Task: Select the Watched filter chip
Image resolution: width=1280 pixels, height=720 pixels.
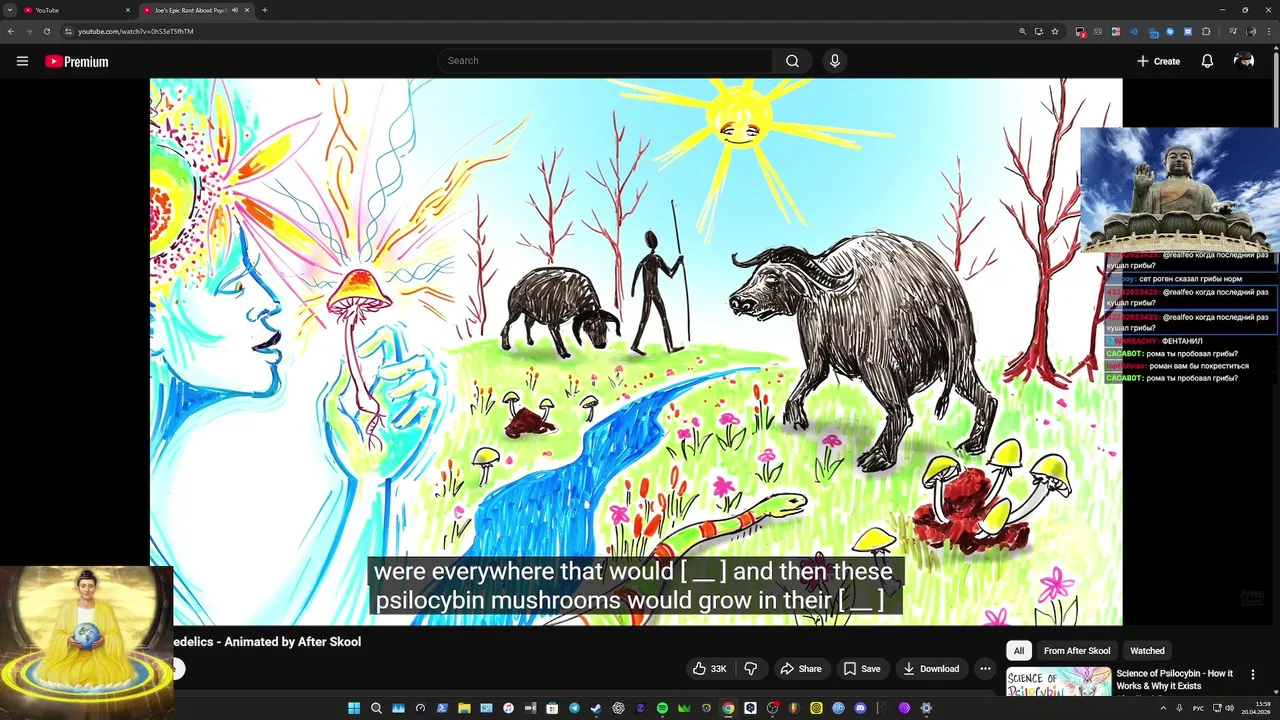Action: 1147,651
